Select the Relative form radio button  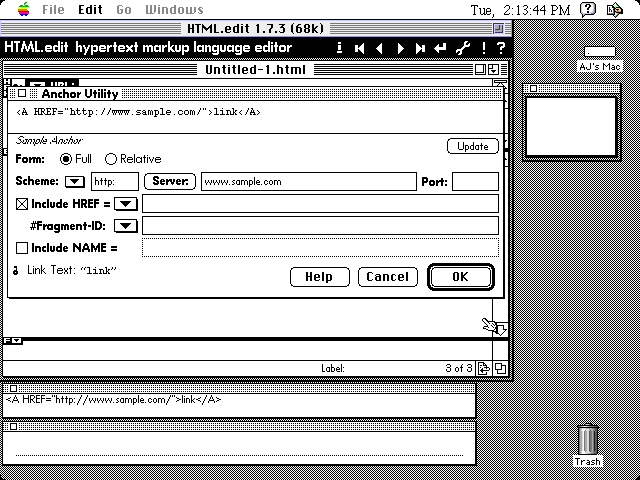tap(111, 159)
